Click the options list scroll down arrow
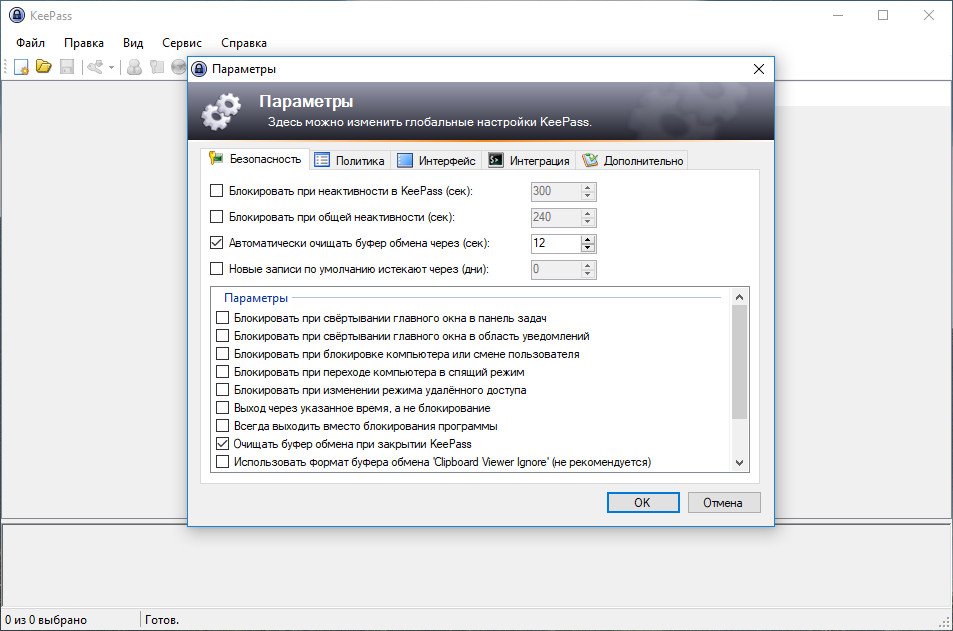Image resolution: width=953 pixels, height=631 pixels. click(739, 463)
